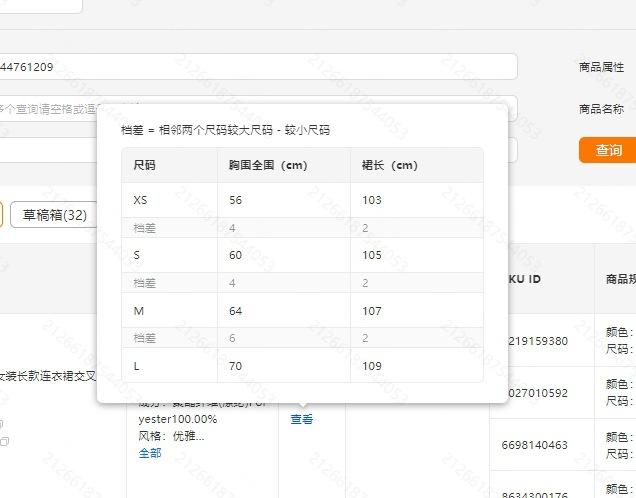This screenshot has height=498, width=636.
Task: Click the 商品名称 field label
Action: (x=601, y=109)
